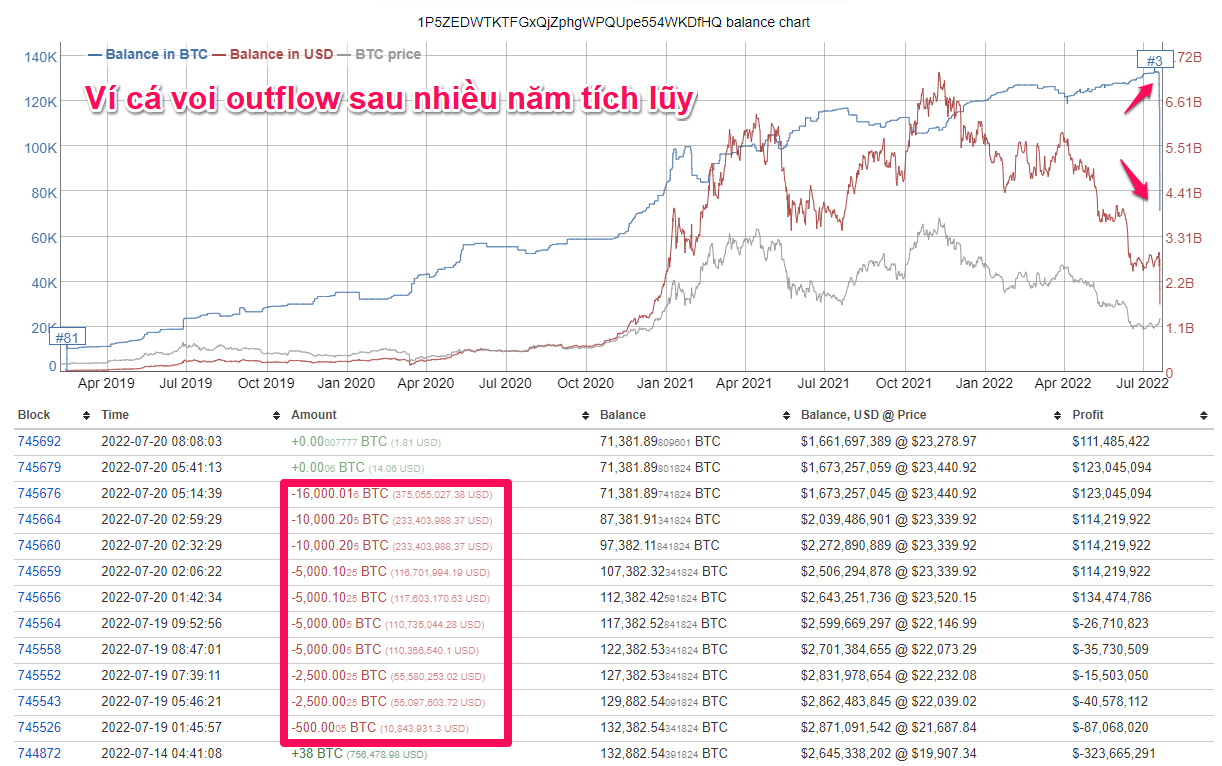Open block 745526 link
Viewport: 1222px width, 766px height.
click(39, 727)
